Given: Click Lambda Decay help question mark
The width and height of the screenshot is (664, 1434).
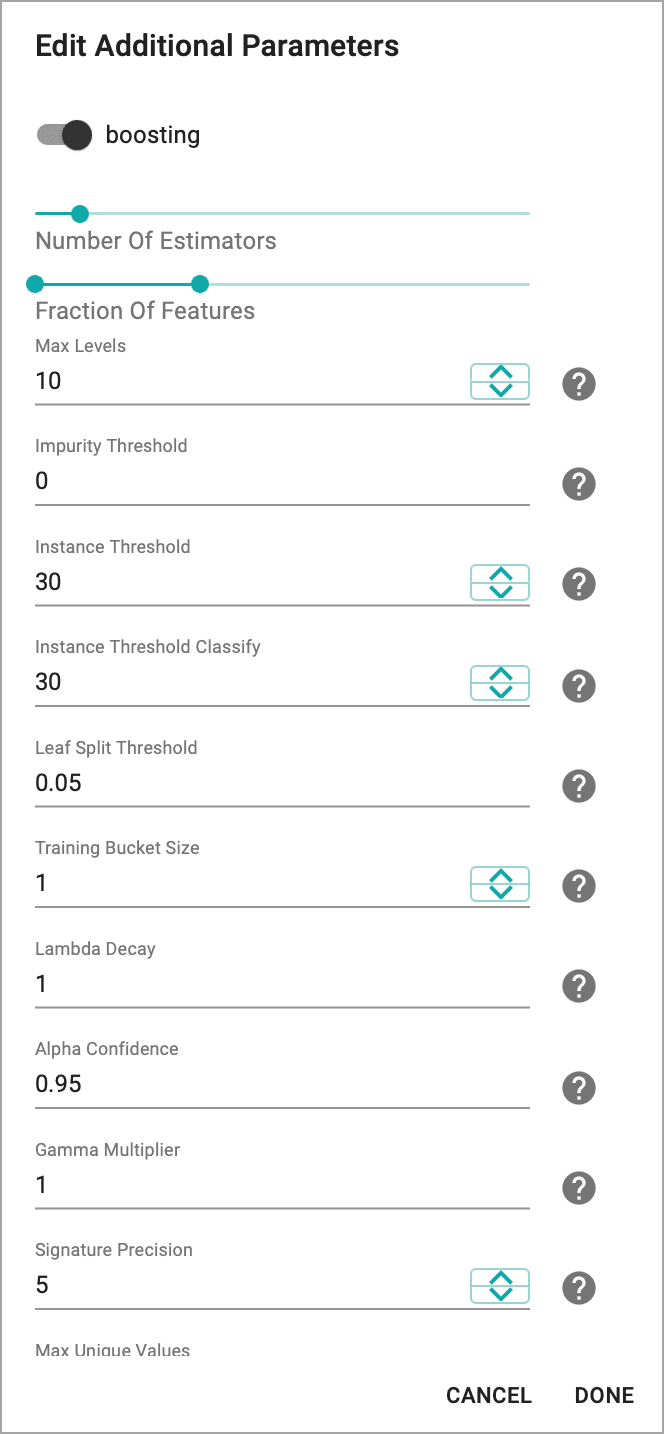Looking at the screenshot, I should 579,987.
